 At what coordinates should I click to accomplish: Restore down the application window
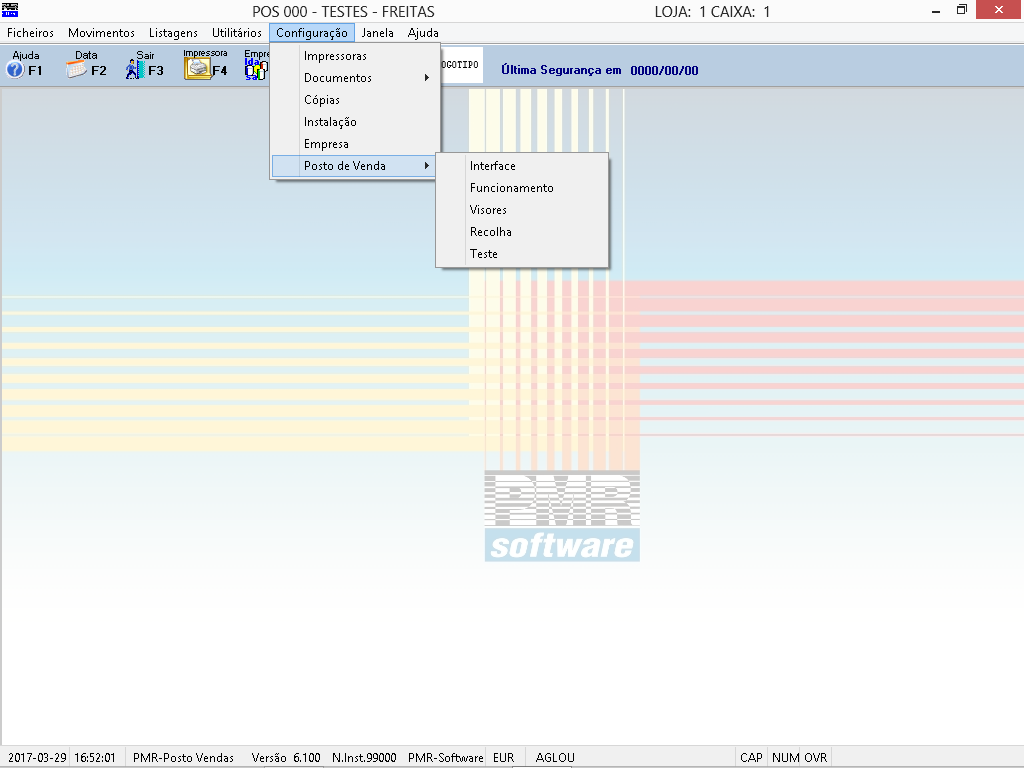point(961,11)
